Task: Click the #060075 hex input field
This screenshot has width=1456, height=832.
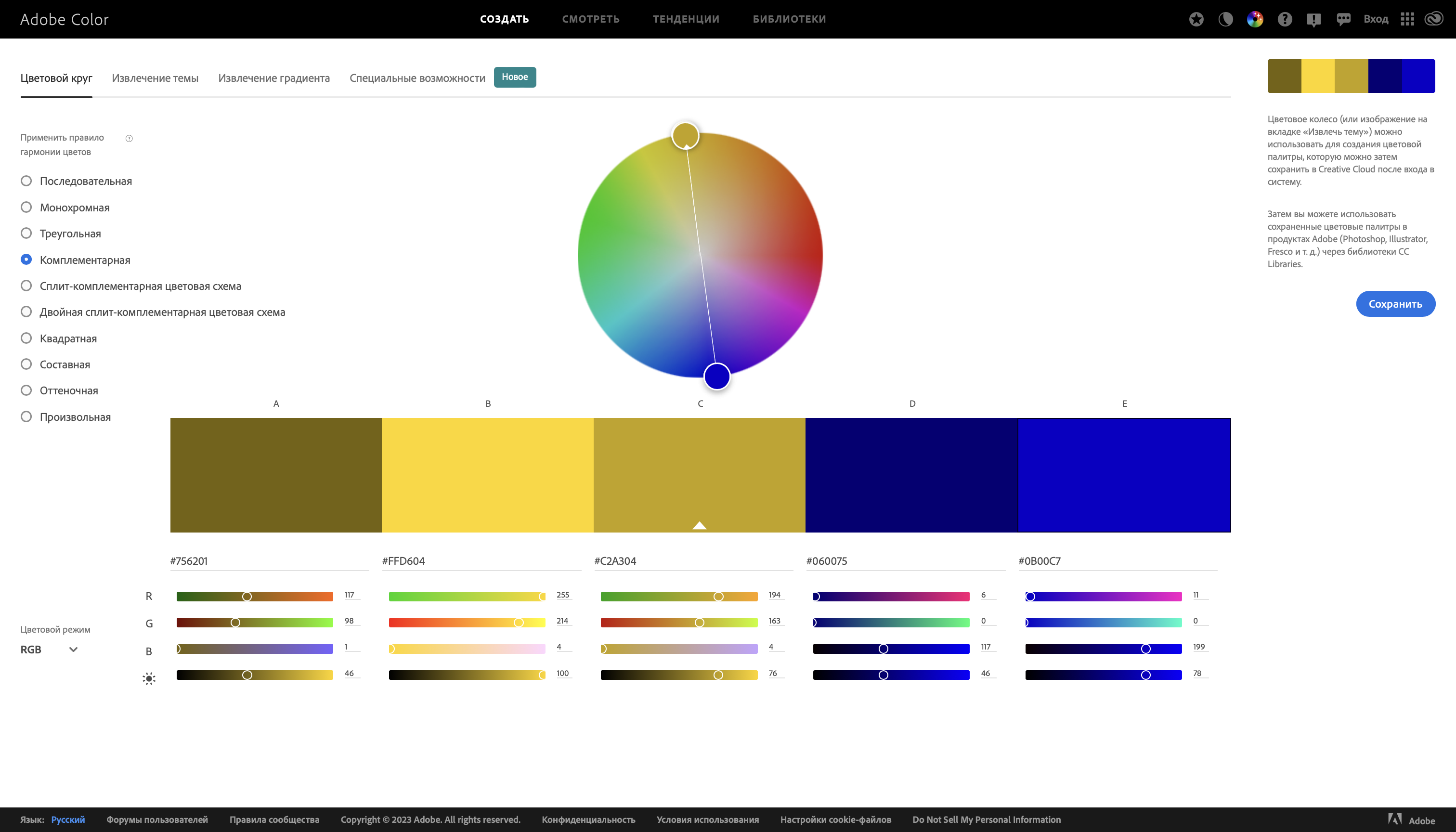Action: click(x=906, y=561)
